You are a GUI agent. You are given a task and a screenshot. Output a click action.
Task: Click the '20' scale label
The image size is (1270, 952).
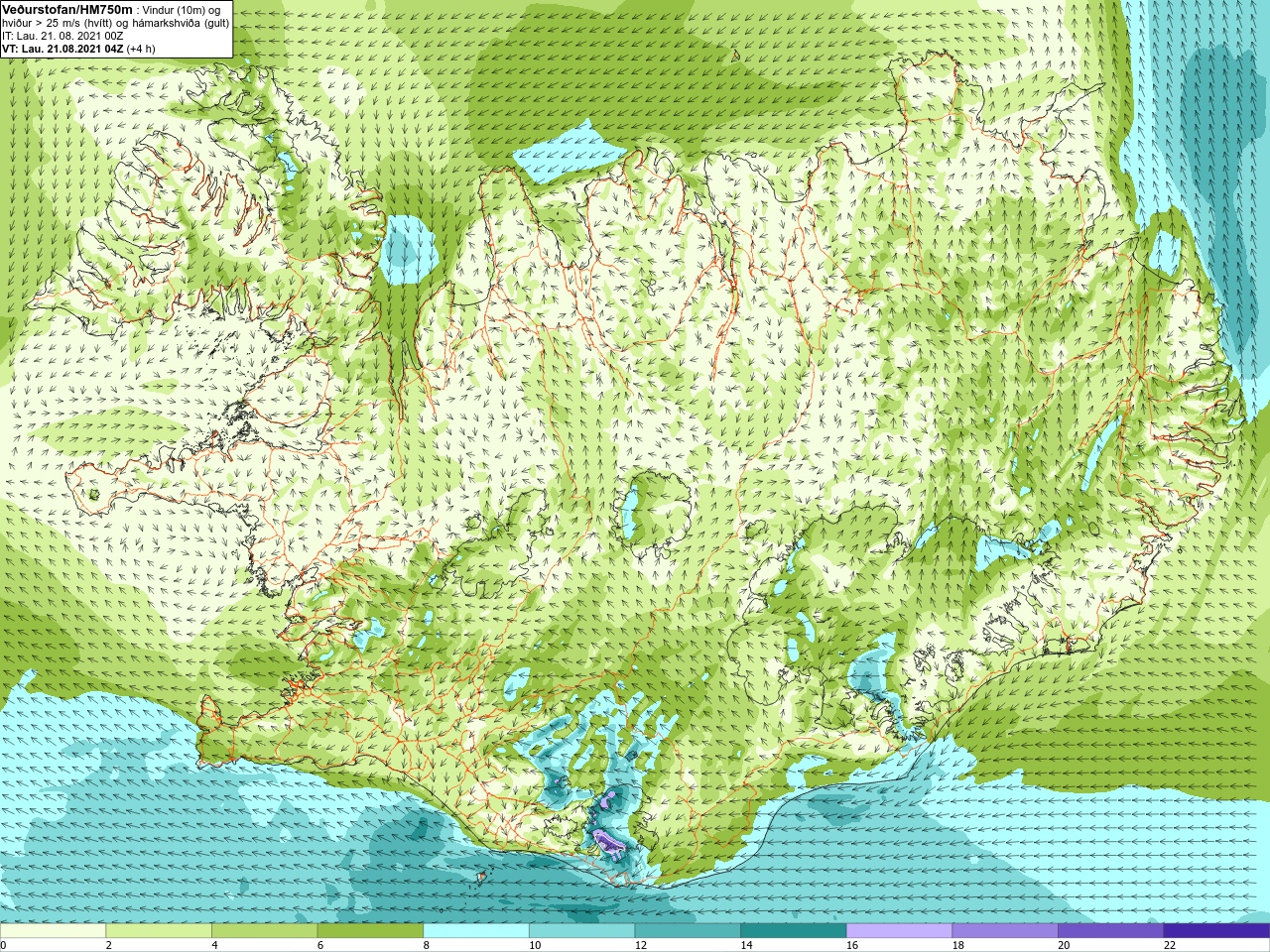tap(1065, 945)
